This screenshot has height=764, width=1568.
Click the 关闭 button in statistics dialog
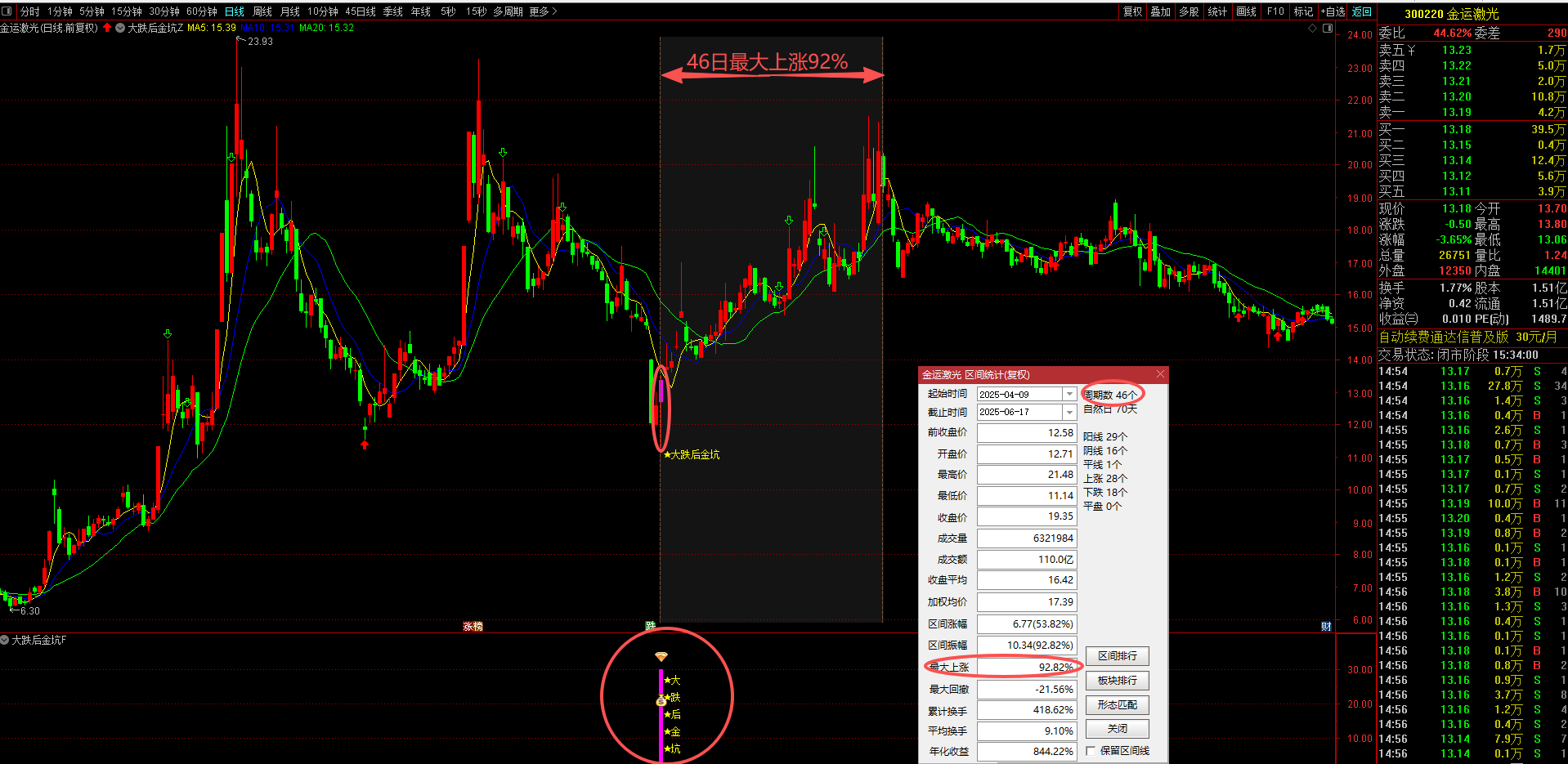(x=1118, y=728)
